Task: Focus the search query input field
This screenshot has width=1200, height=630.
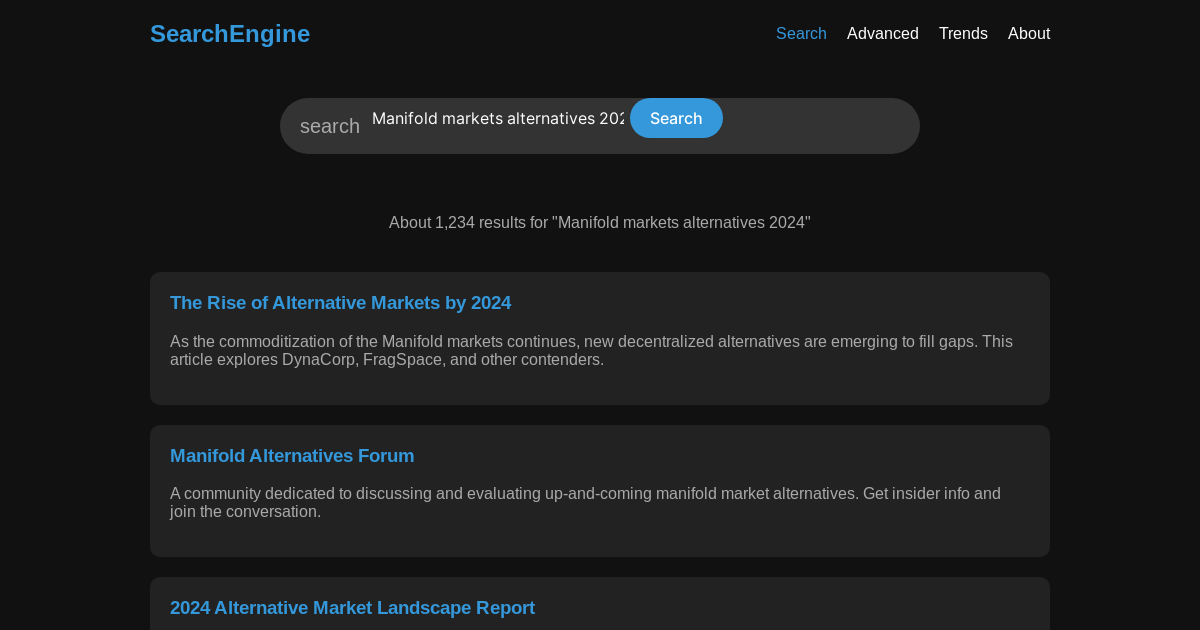Action: [x=497, y=119]
